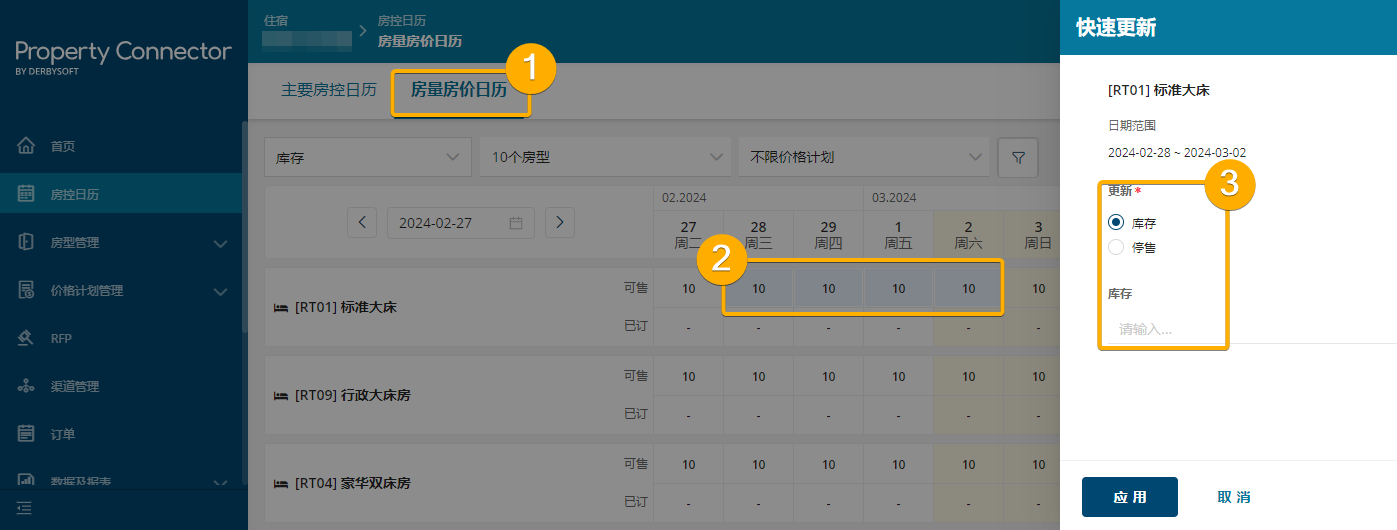
Task: Select RT01 可售 cell for 1 周五
Action: (x=899, y=289)
